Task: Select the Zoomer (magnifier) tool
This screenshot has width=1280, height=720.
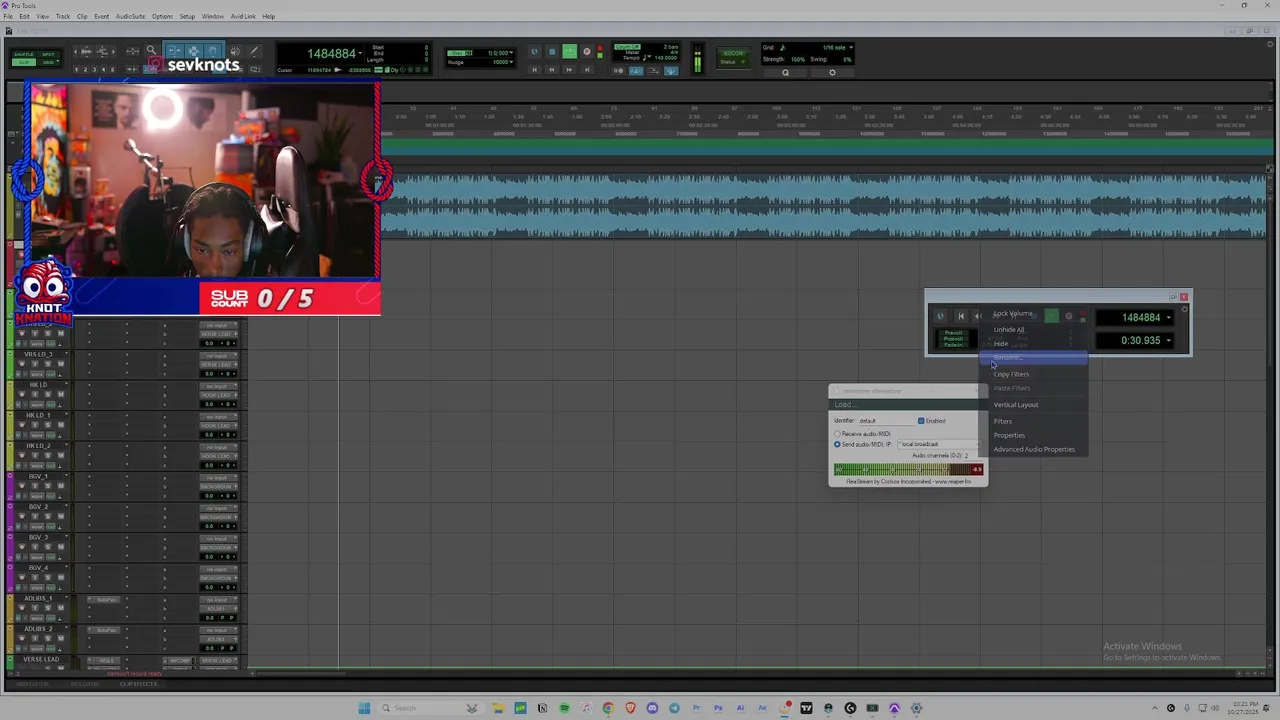Action: click(151, 50)
